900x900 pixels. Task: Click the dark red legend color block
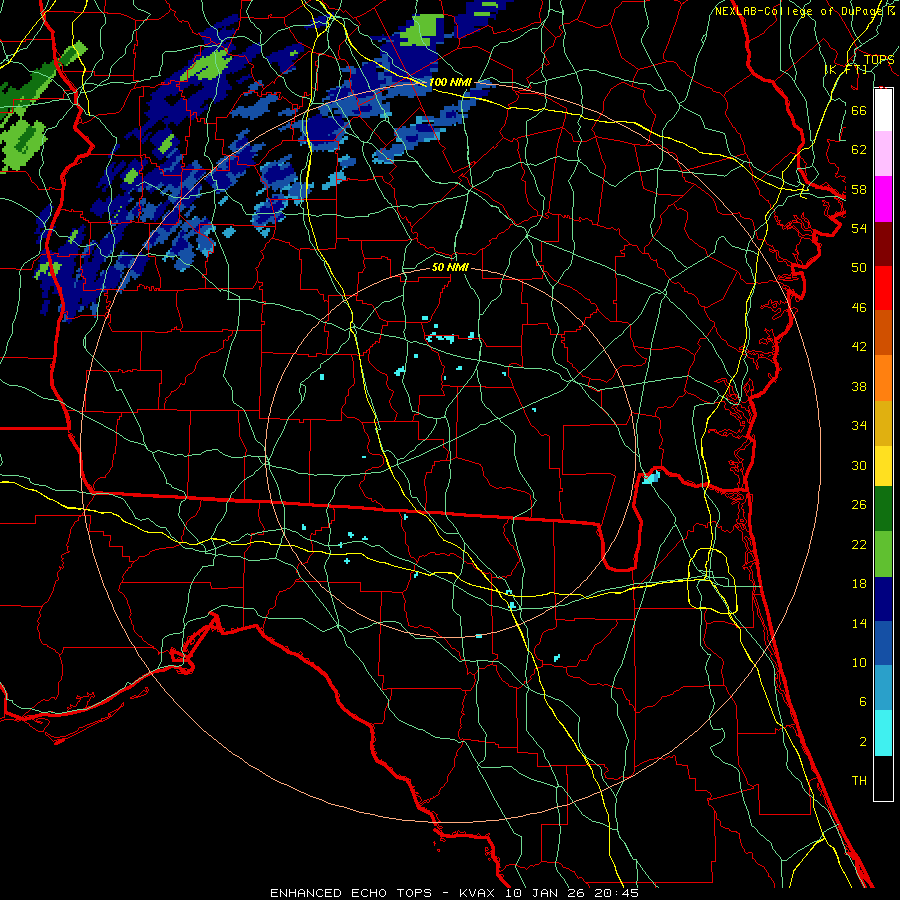[x=883, y=243]
